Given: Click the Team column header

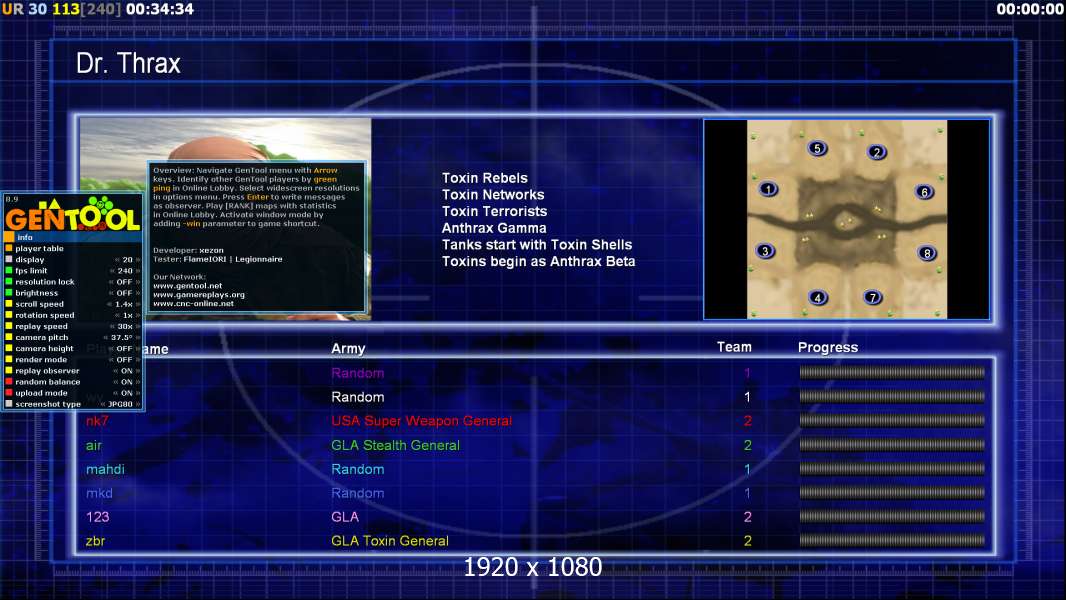Looking at the screenshot, I should (x=734, y=347).
